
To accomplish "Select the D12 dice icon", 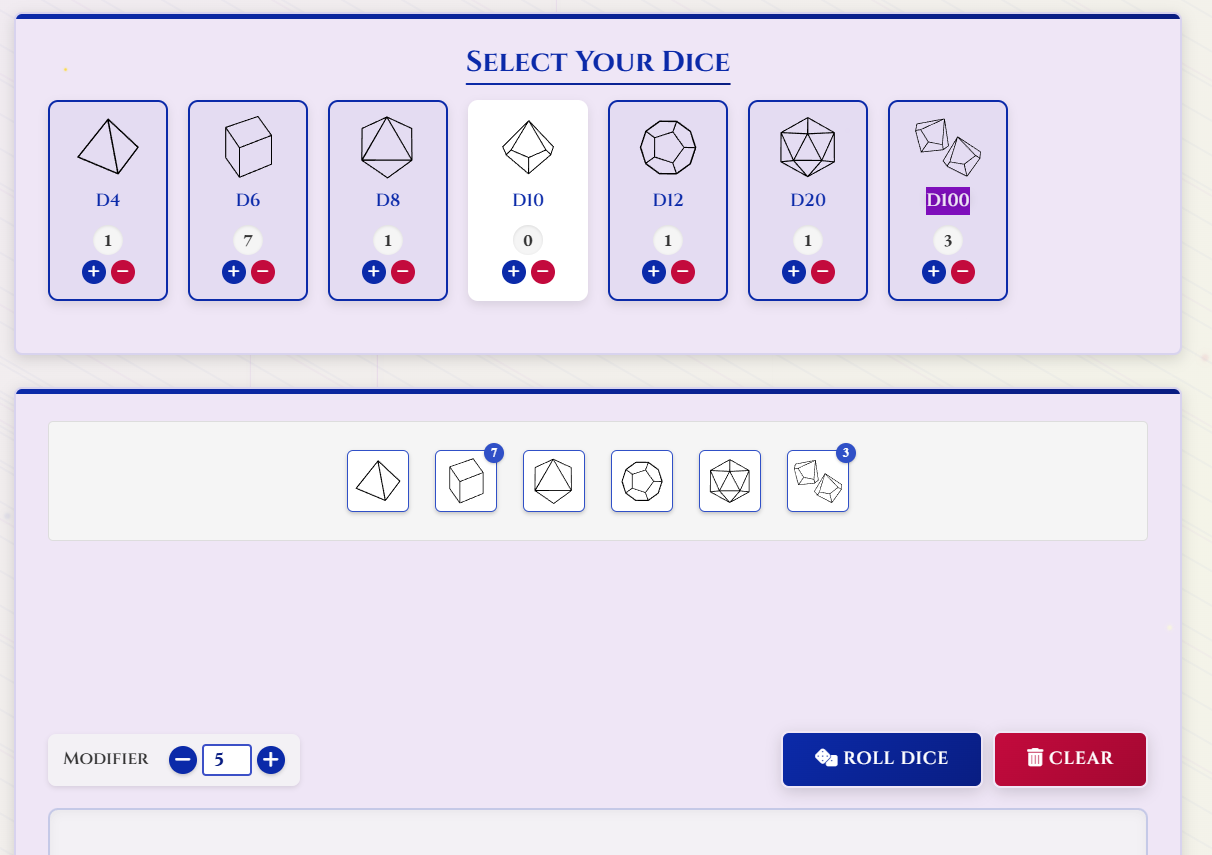I will (667, 146).
